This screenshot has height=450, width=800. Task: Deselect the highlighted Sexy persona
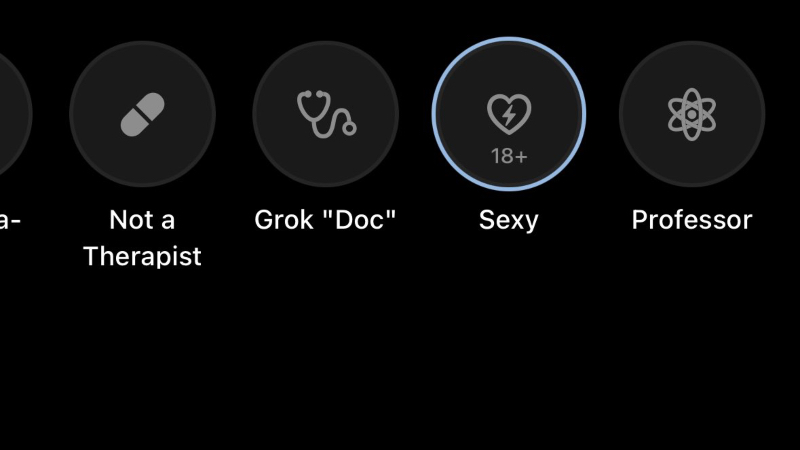(509, 114)
